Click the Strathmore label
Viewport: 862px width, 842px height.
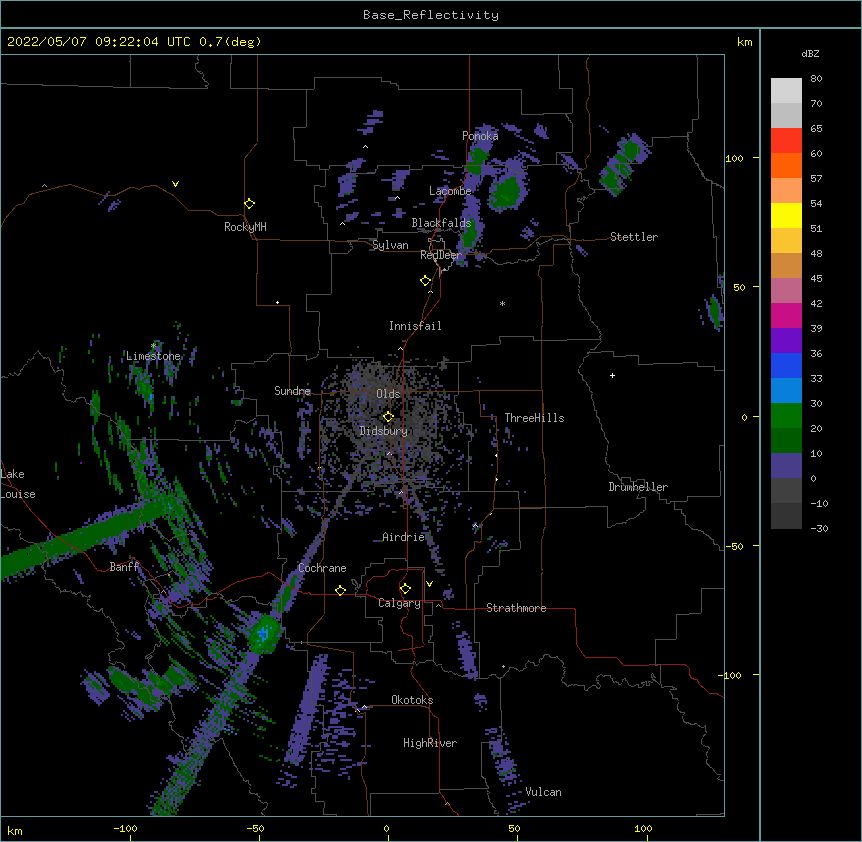(516, 608)
